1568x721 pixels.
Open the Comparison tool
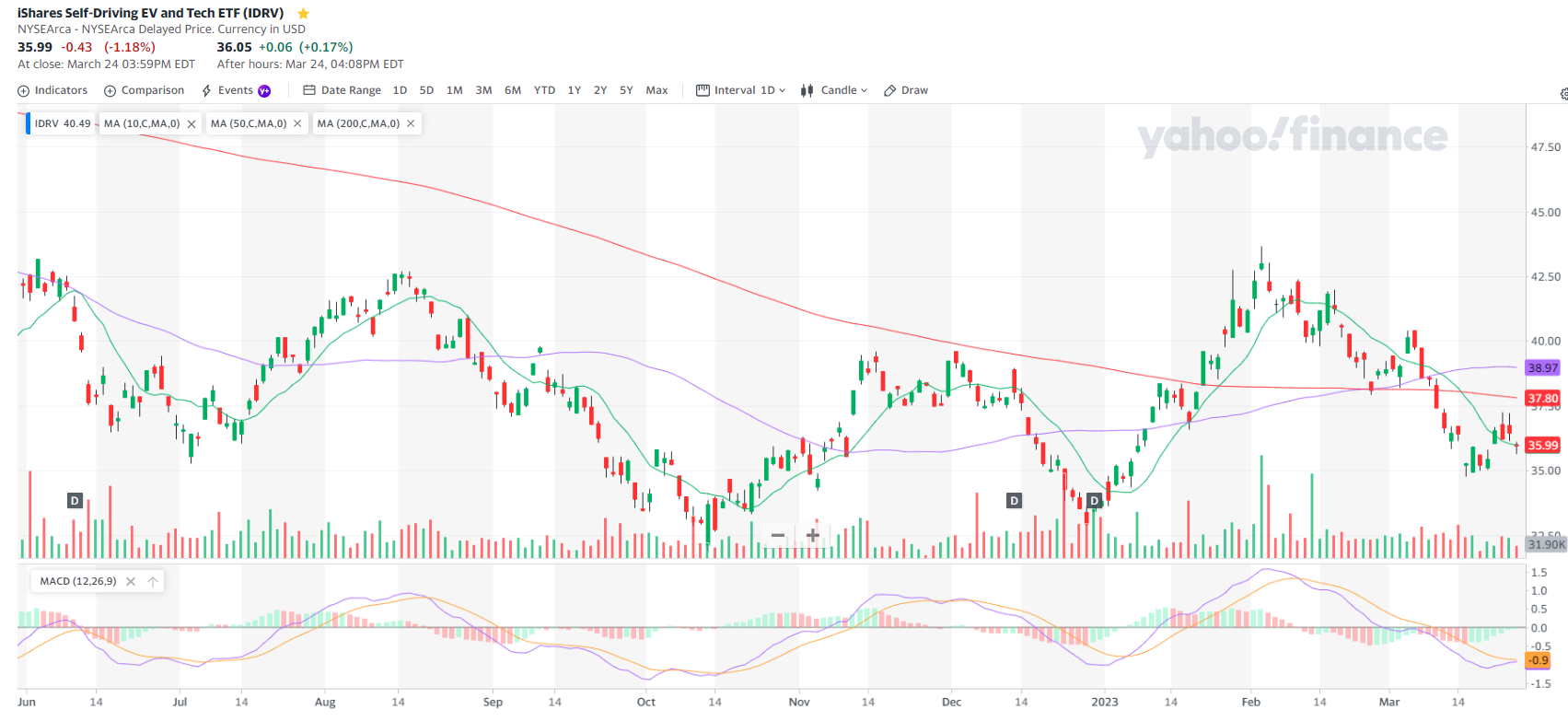(144, 90)
